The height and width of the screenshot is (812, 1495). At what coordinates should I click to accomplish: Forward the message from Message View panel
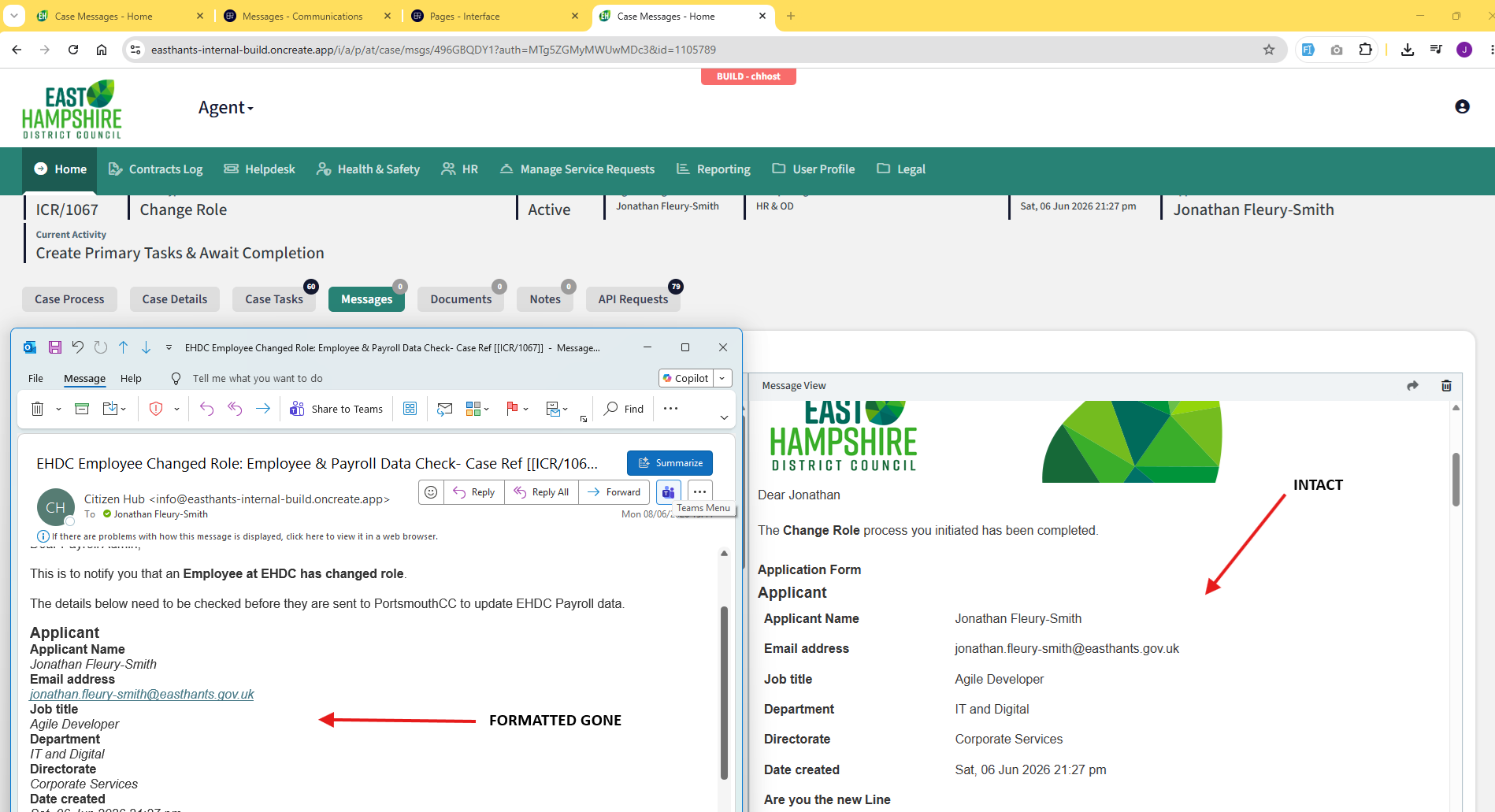tap(1412, 386)
